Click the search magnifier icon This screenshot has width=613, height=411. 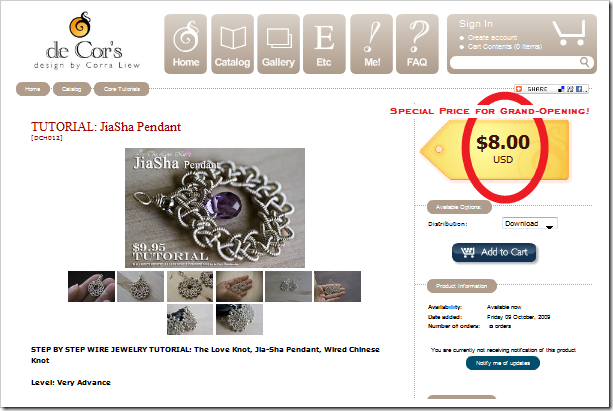tap(584, 62)
